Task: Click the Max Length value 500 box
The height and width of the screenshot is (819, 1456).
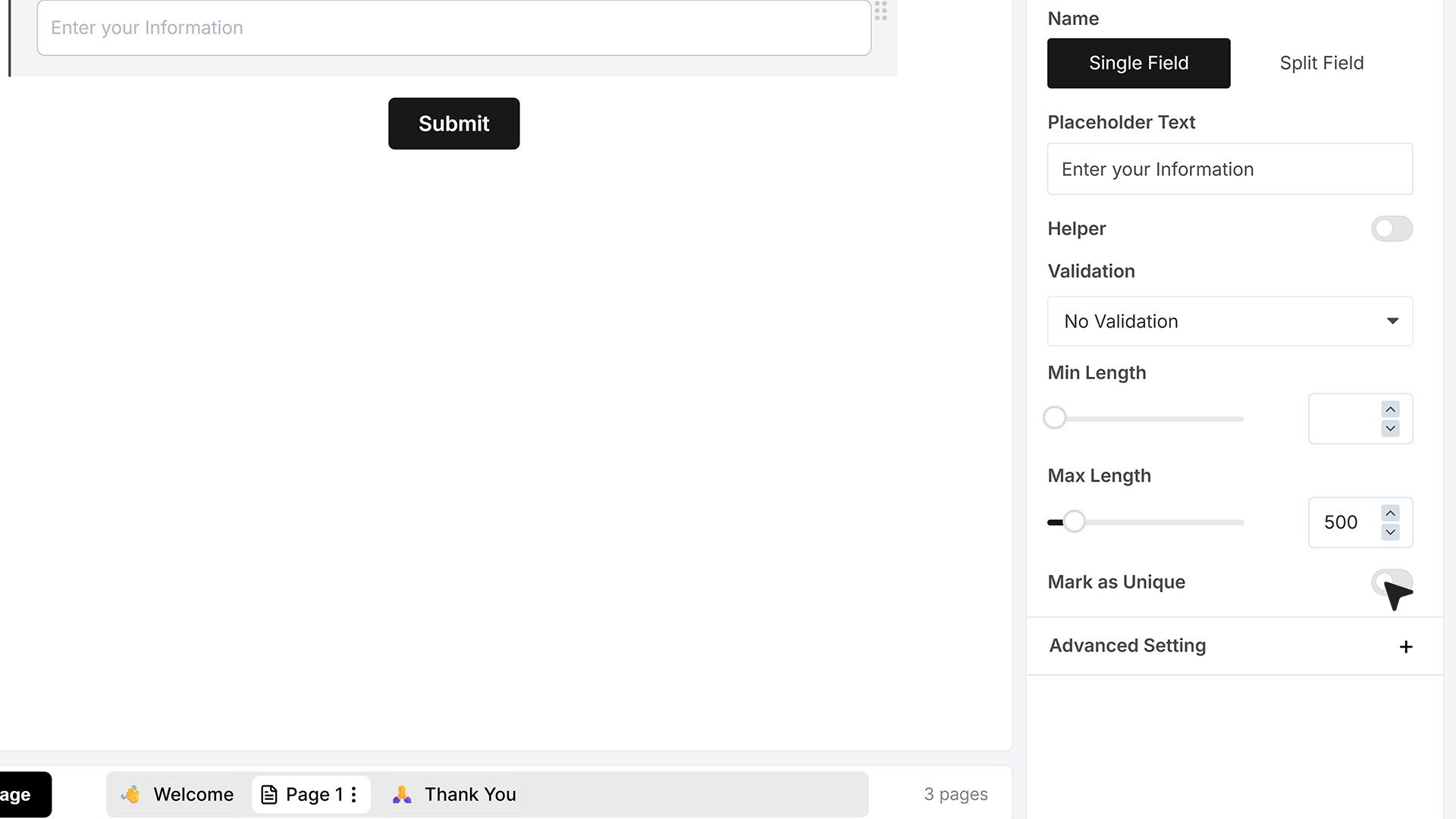Action: [1360, 522]
